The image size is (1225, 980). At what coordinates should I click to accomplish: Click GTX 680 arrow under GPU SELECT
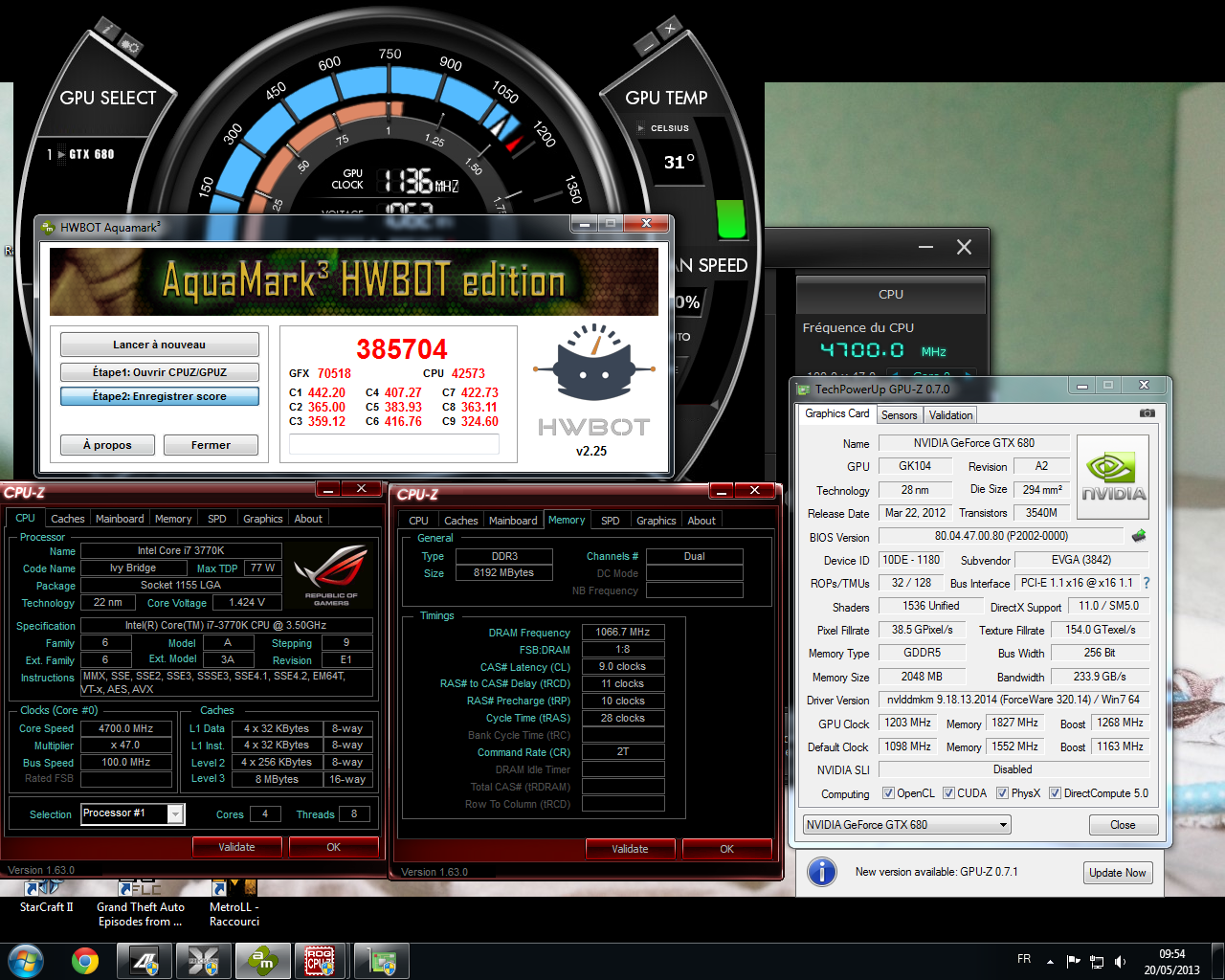(61, 154)
